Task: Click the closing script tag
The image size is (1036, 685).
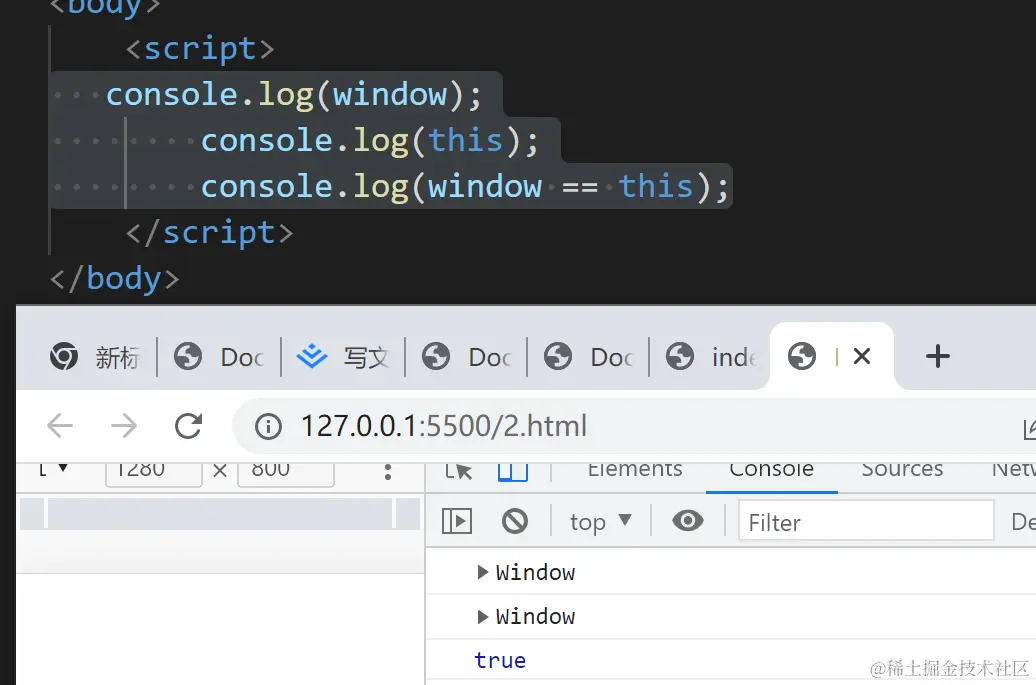Action: [x=209, y=233]
